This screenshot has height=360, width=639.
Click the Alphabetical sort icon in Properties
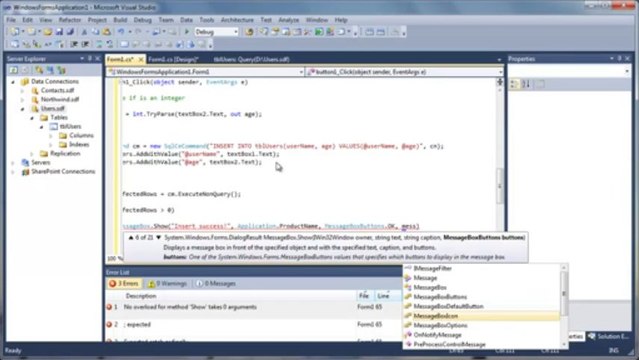point(526,84)
